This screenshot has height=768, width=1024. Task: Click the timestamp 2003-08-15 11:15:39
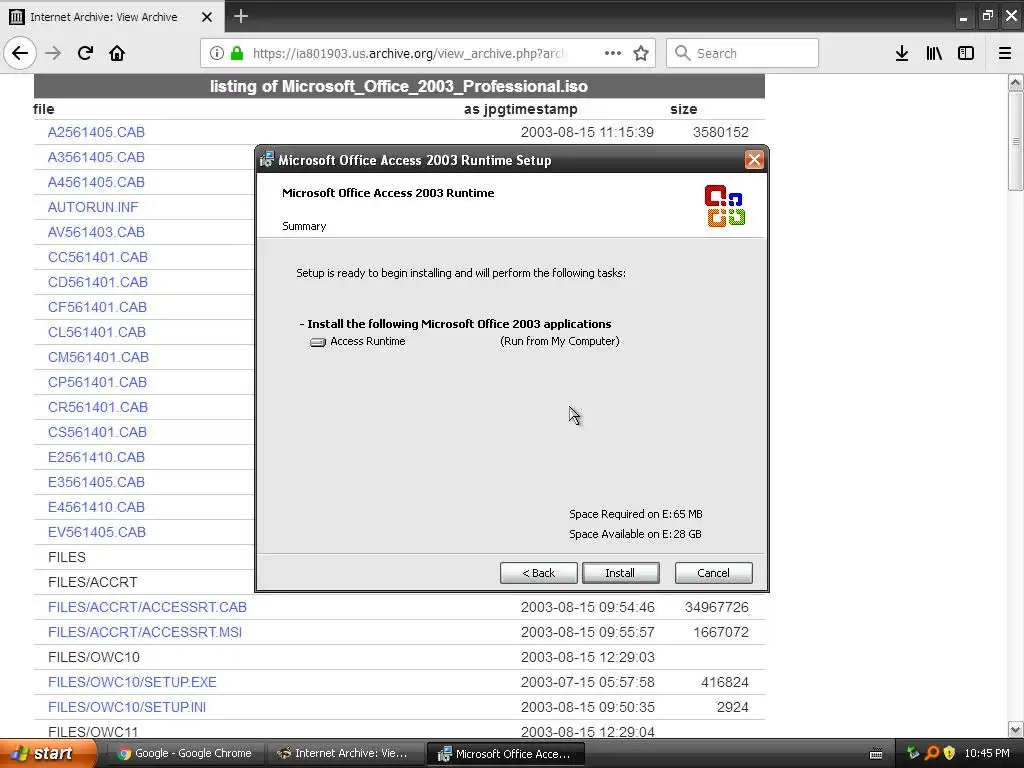(587, 132)
